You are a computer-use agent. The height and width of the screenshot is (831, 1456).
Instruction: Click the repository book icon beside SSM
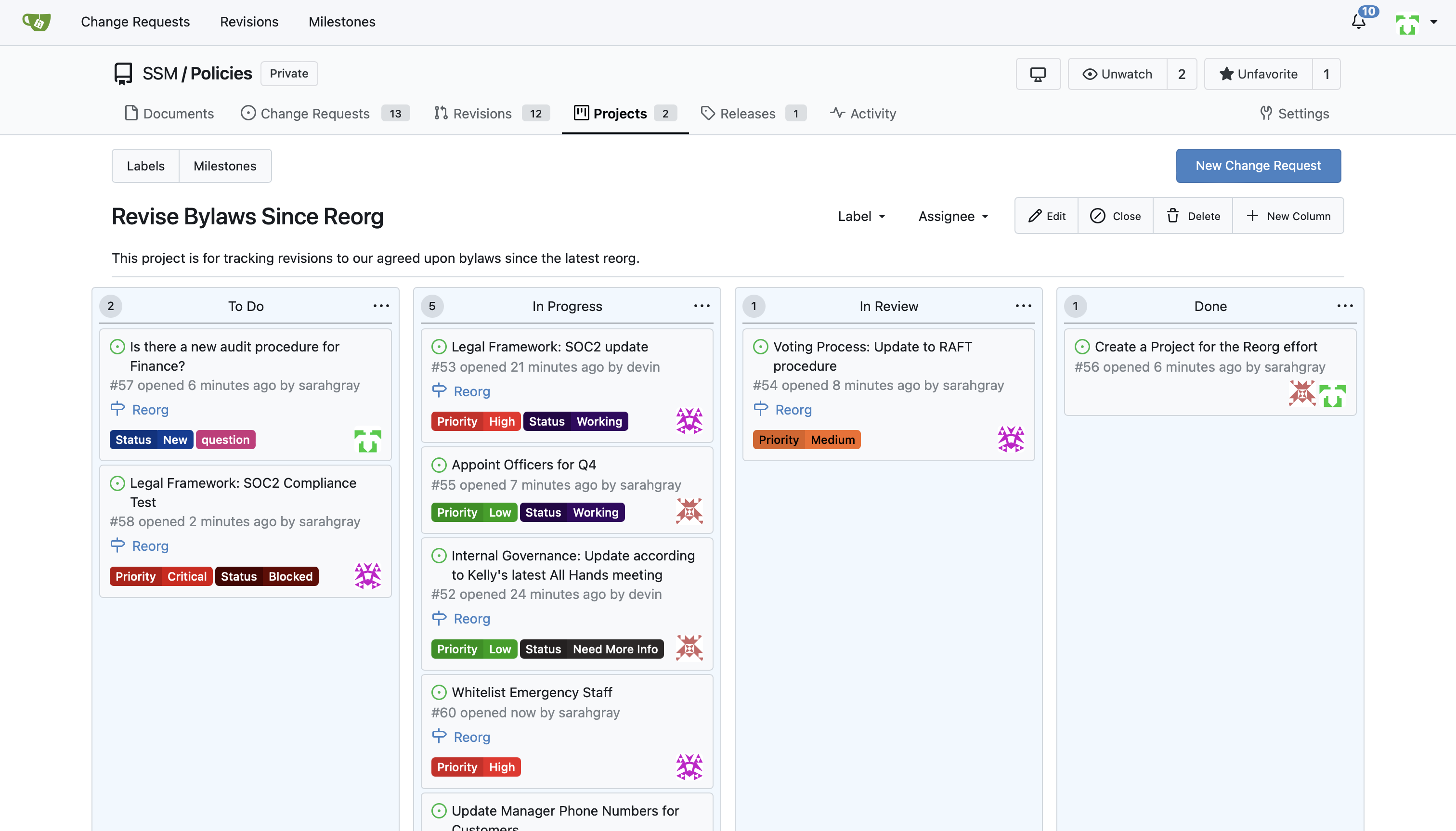coord(123,74)
